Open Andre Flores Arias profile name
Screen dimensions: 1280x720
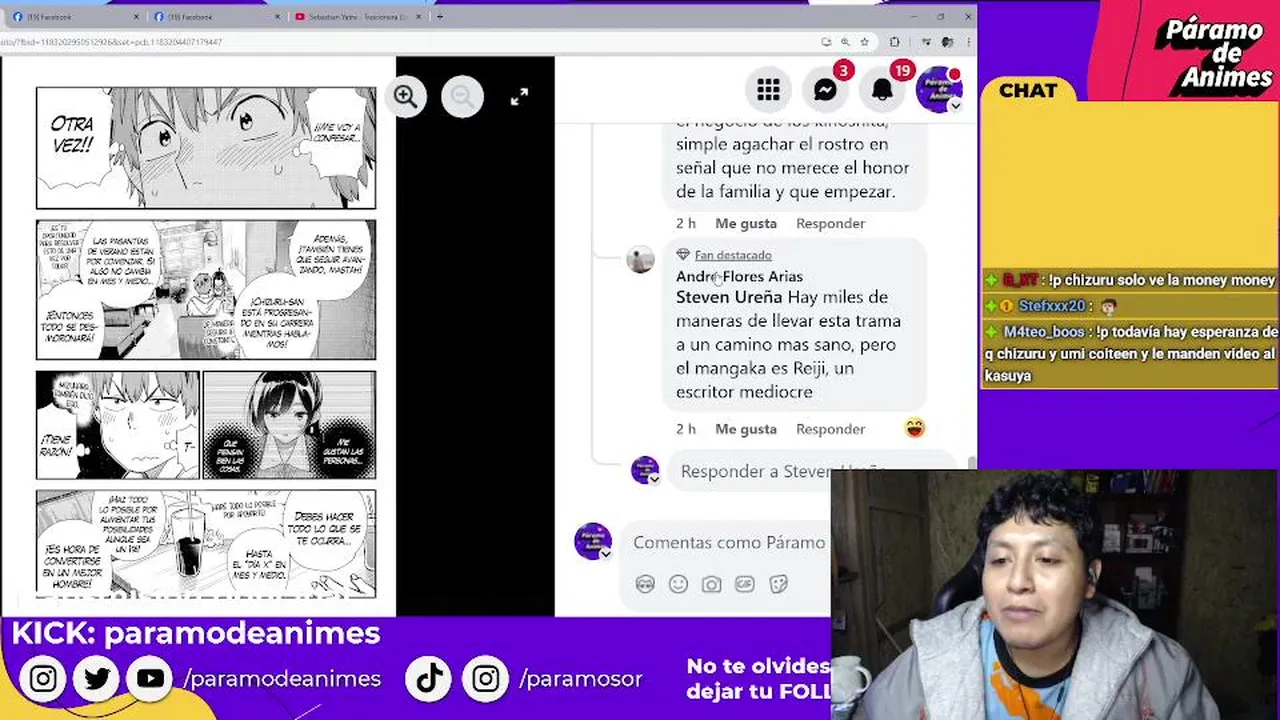[739, 276]
